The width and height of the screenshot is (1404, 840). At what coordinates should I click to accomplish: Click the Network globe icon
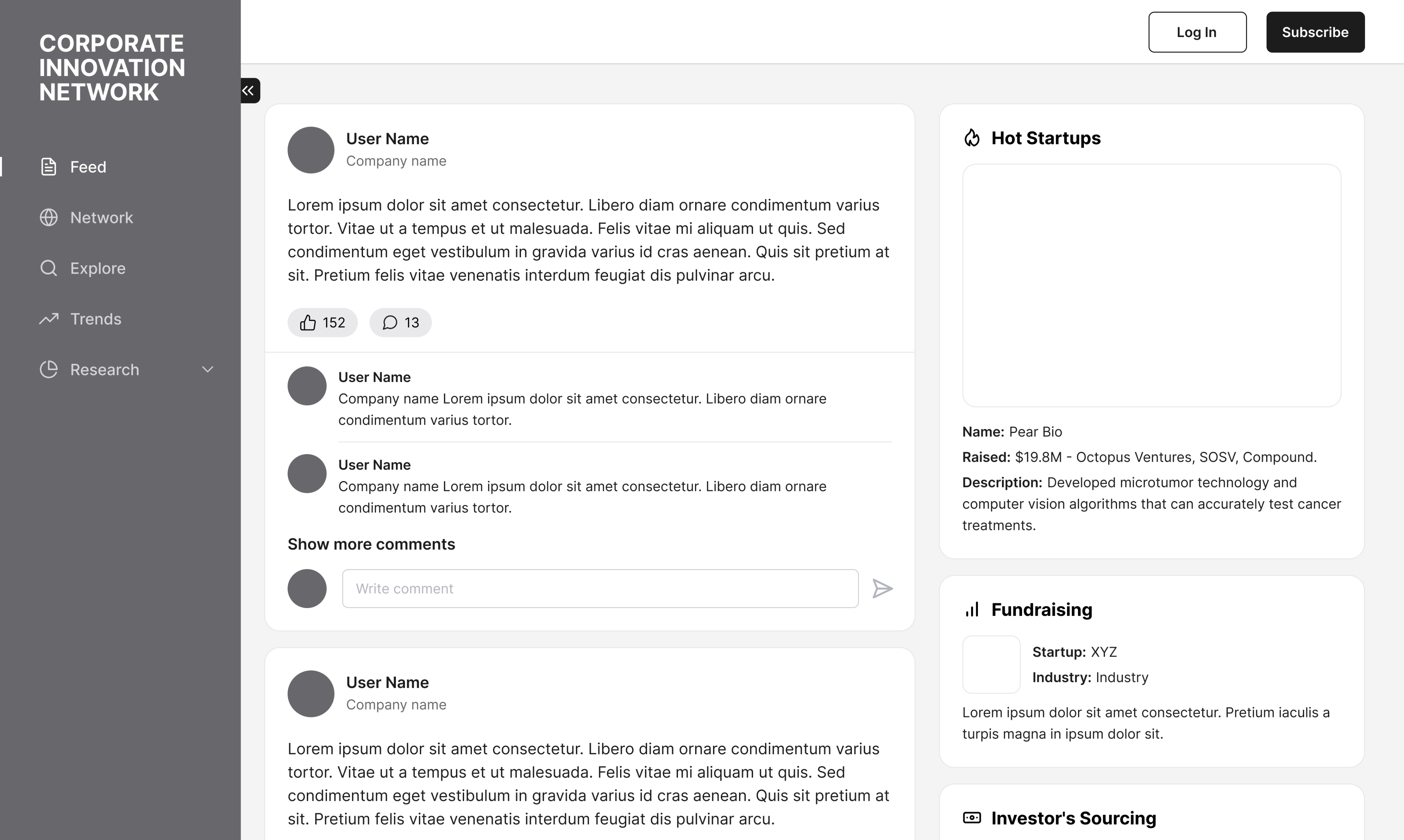[x=49, y=217]
